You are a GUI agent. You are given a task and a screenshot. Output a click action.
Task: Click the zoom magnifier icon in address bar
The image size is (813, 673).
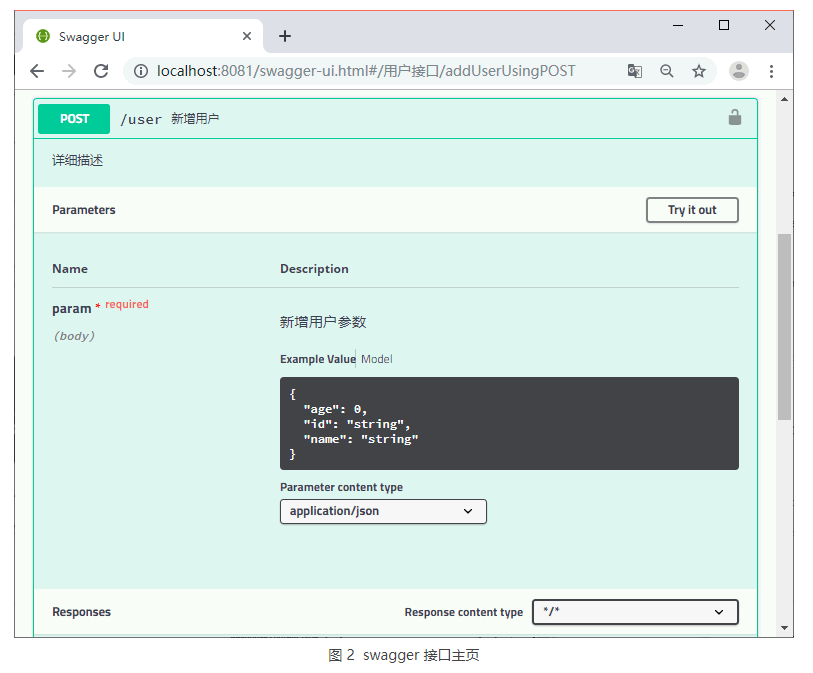coord(667,71)
